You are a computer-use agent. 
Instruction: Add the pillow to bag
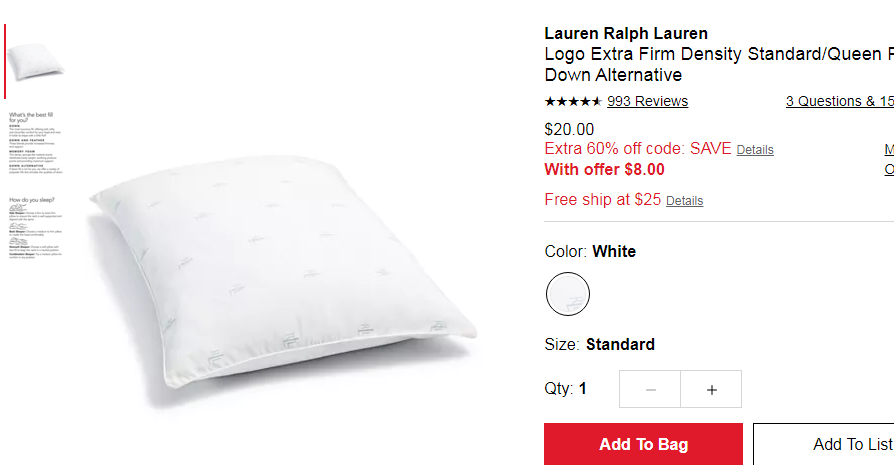pos(643,444)
